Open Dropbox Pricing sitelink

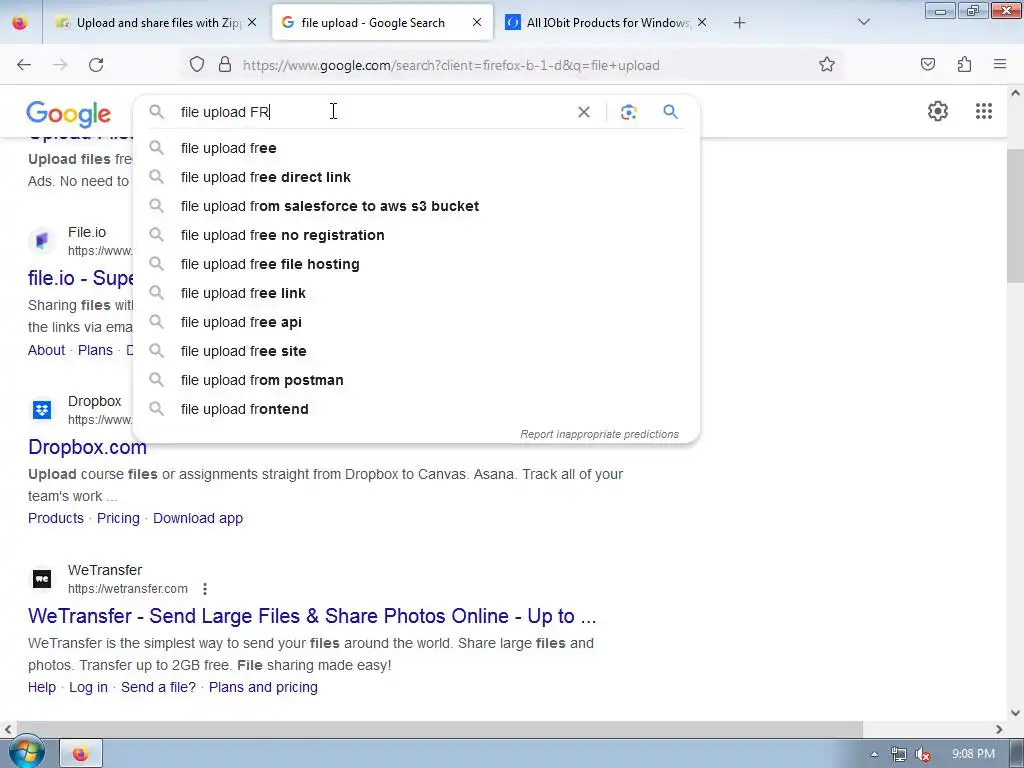[x=118, y=518]
